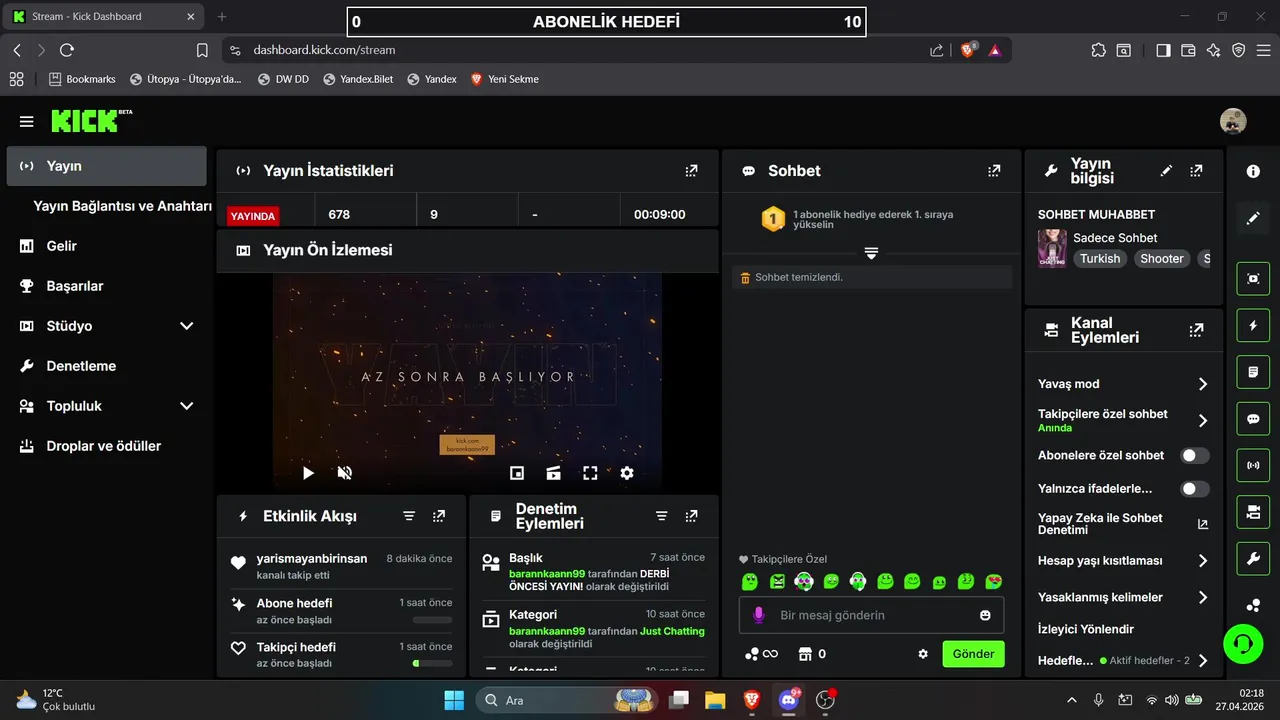The width and height of the screenshot is (1280, 720).
Task: Open Takipçilere özel sohbet options arrow
Action: 1203,420
